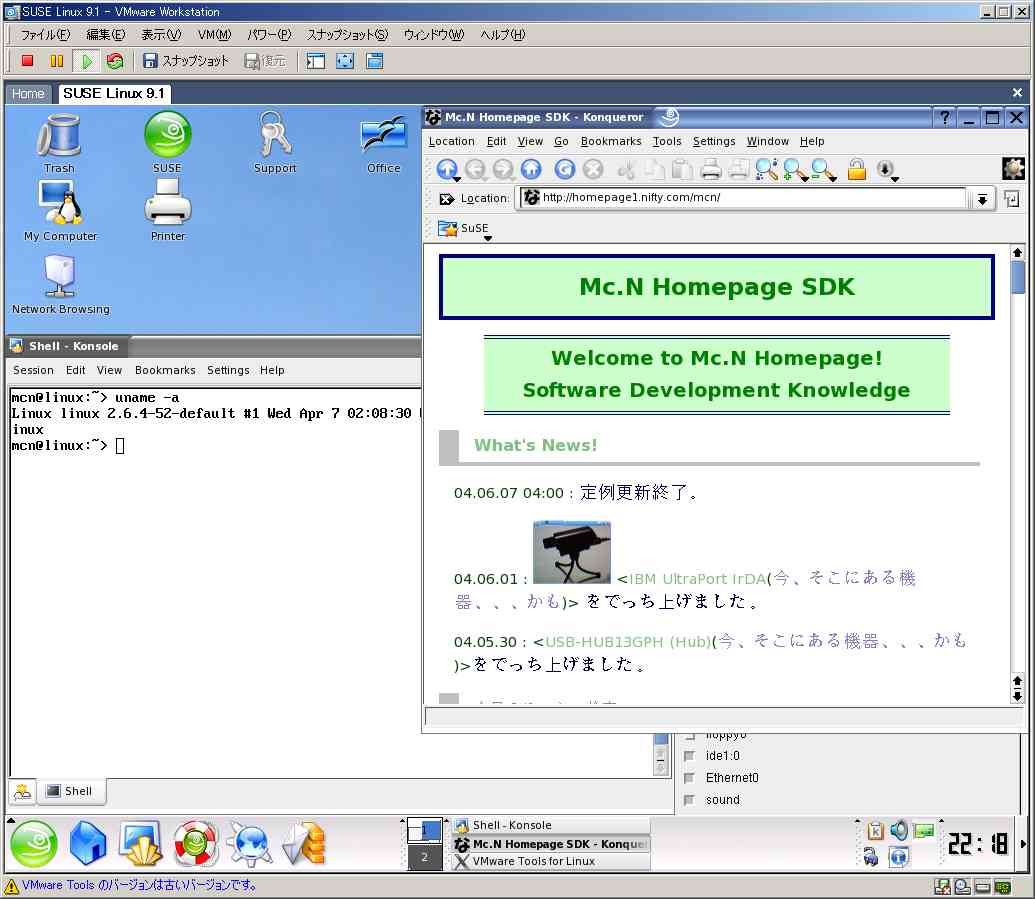The width and height of the screenshot is (1035, 899).
Task: Open the Bookmarks menu in Konqueror
Action: click(x=610, y=141)
